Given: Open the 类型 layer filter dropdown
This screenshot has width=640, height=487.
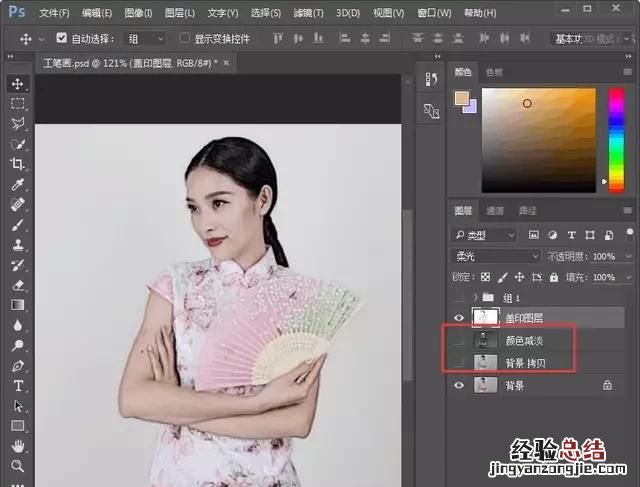Looking at the screenshot, I should tap(485, 235).
